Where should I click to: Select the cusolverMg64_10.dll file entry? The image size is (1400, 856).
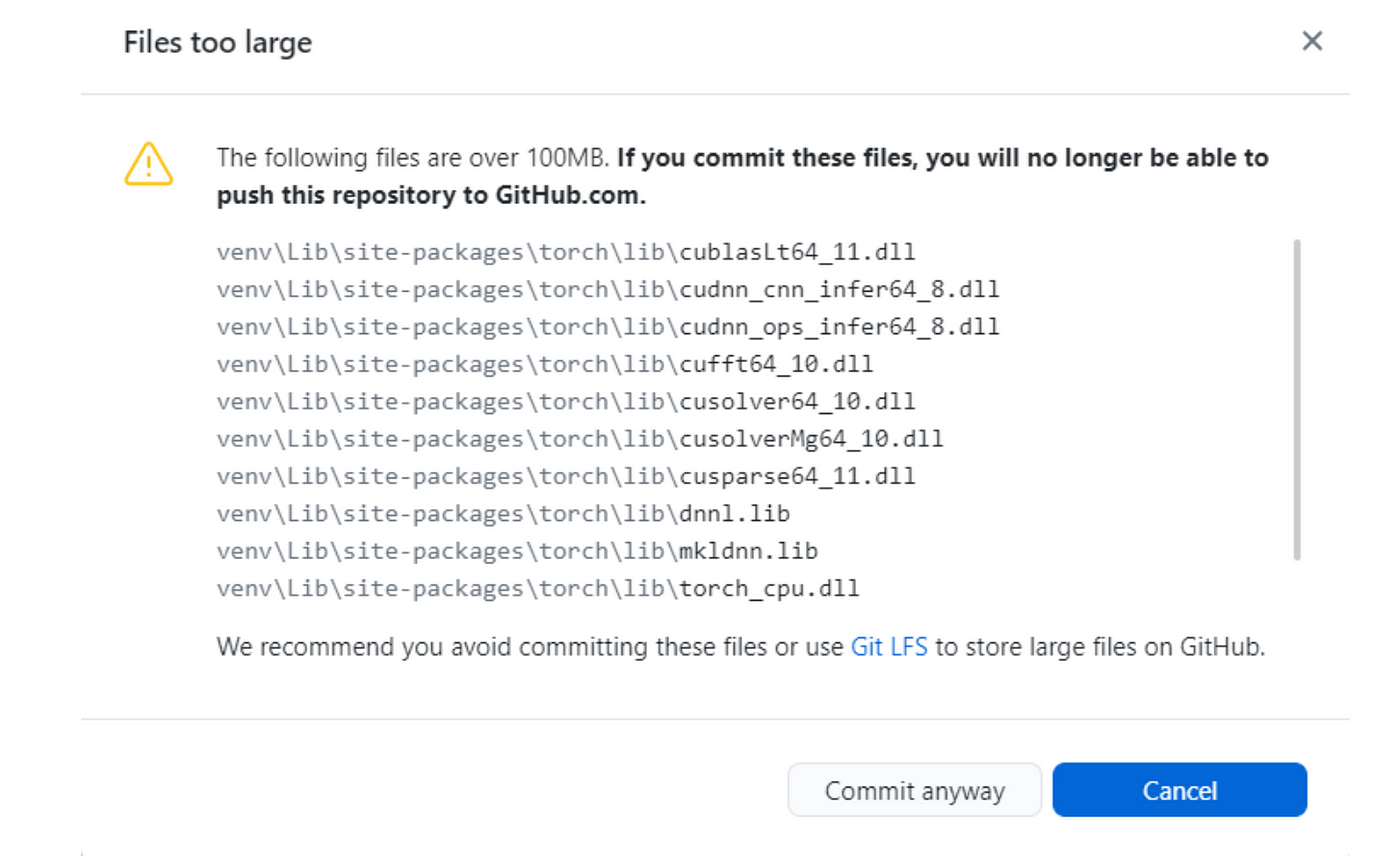click(580, 438)
